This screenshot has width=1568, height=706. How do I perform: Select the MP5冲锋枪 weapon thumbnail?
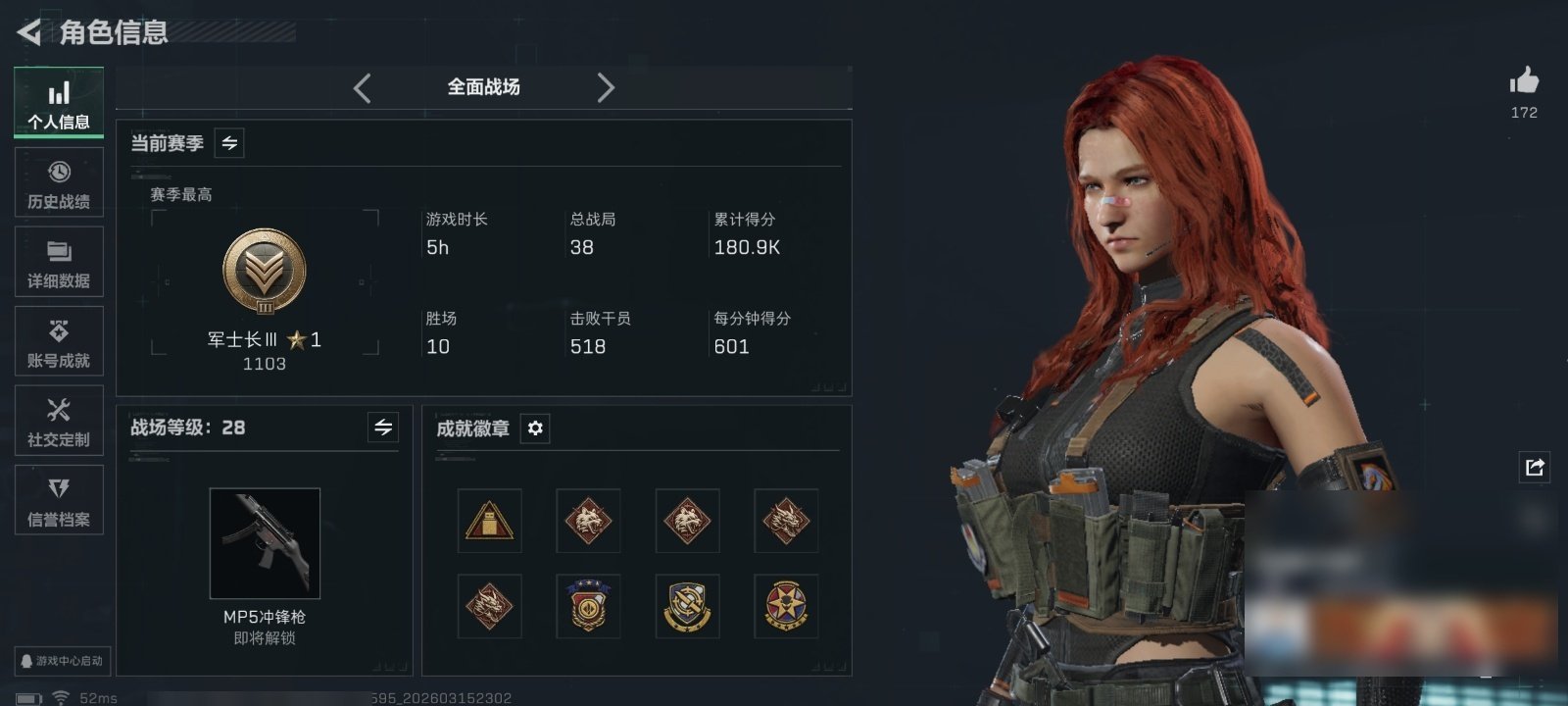265,543
